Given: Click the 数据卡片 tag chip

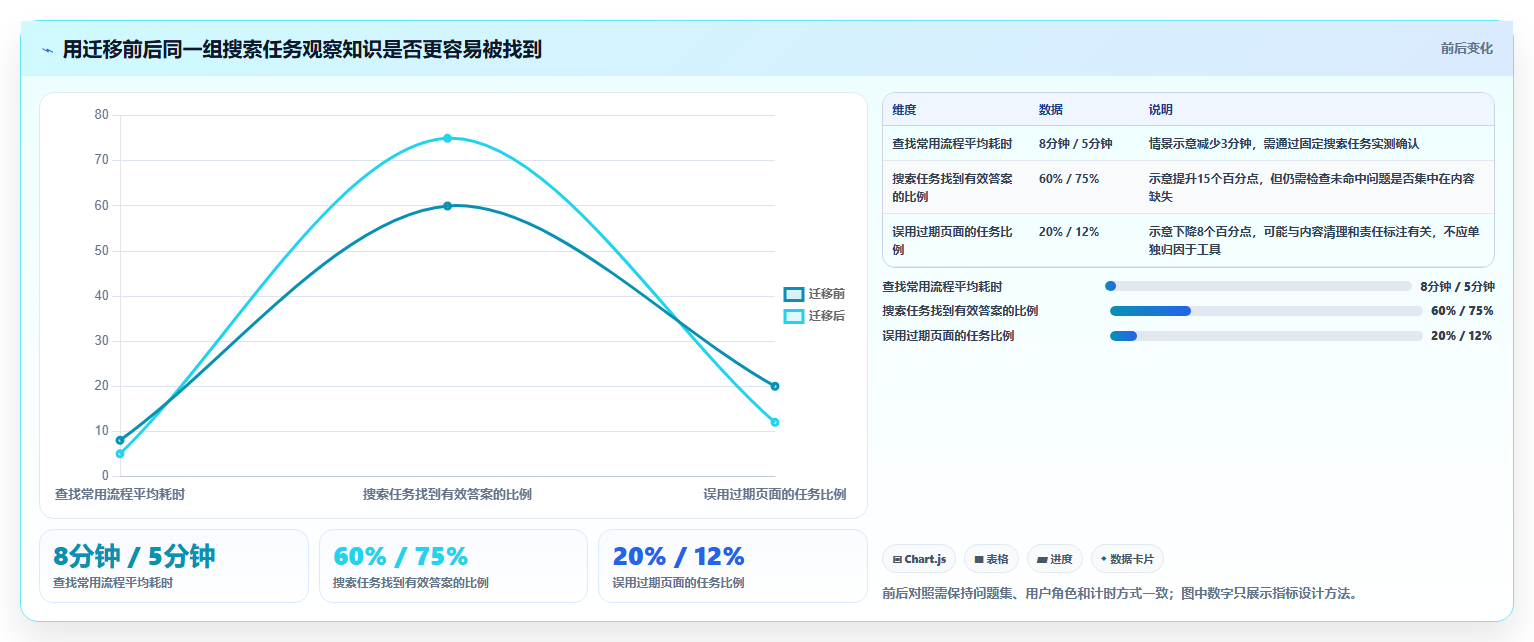Looking at the screenshot, I should pyautogui.click(x=1127, y=559).
